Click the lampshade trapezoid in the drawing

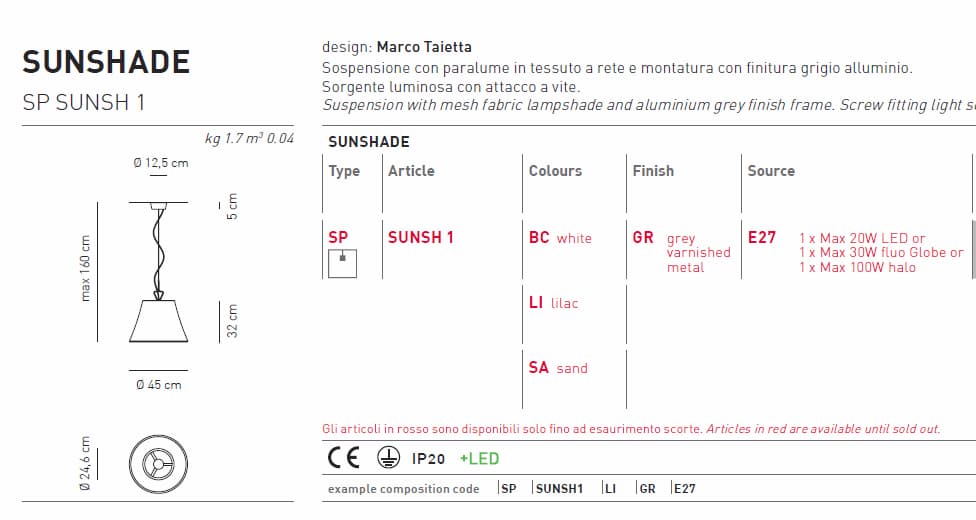click(x=158, y=321)
